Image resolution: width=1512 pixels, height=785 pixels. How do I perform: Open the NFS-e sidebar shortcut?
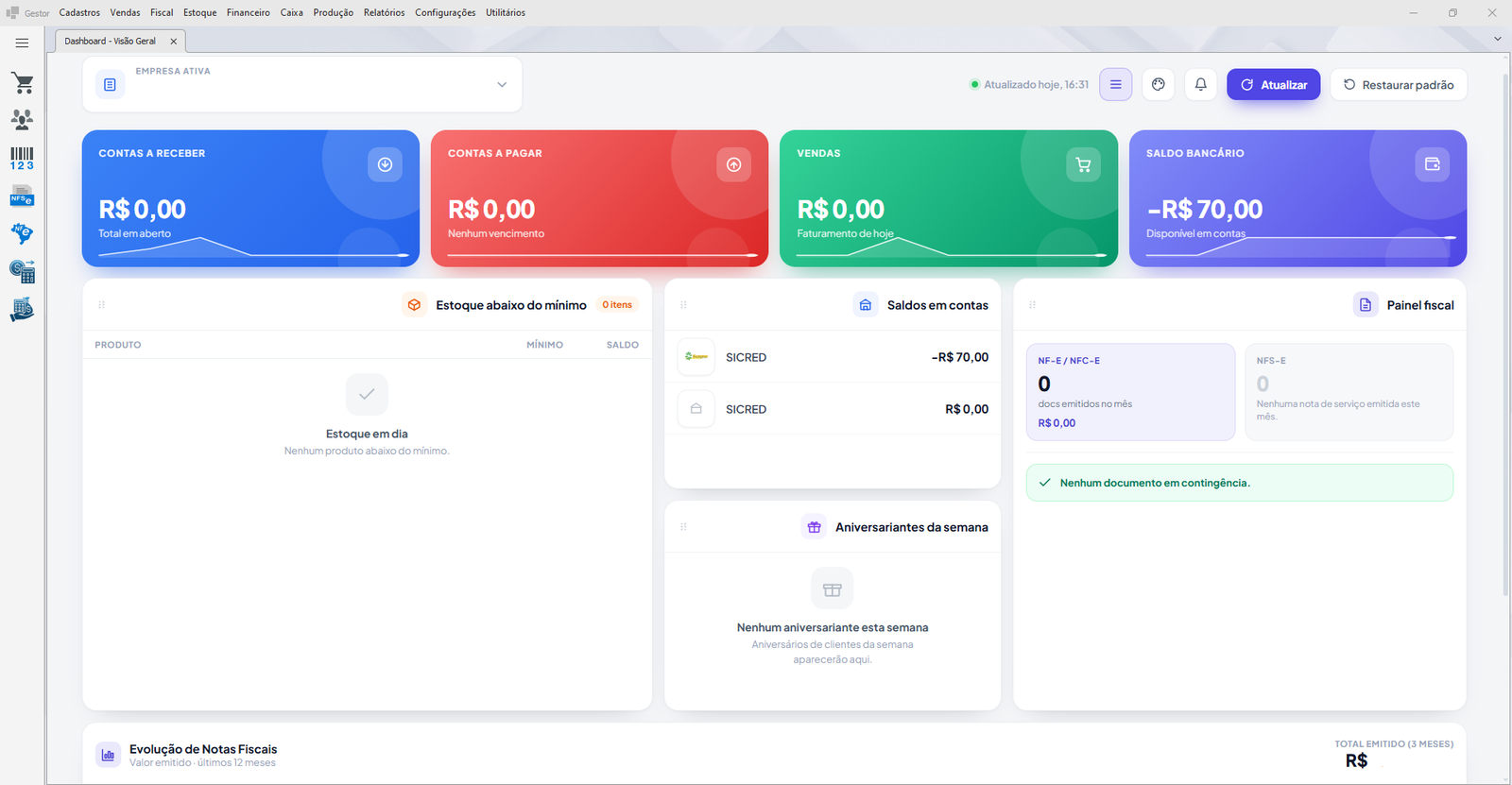pyautogui.click(x=22, y=196)
